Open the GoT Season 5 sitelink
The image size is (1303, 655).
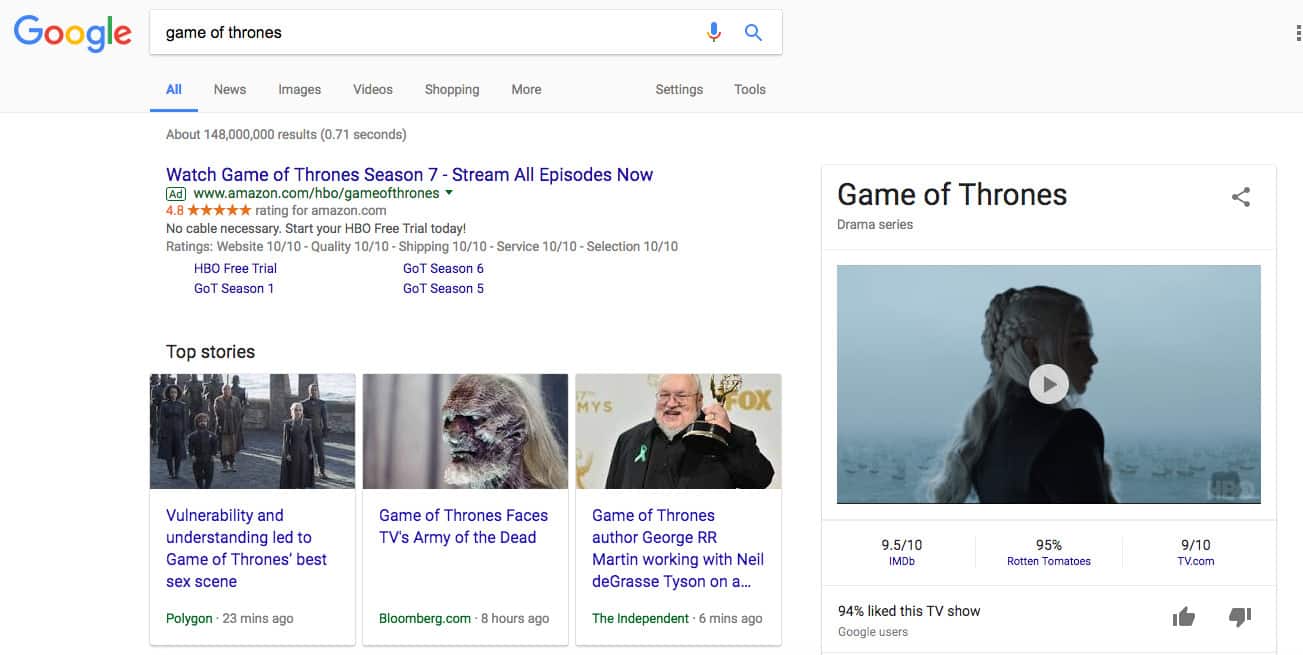pos(443,288)
